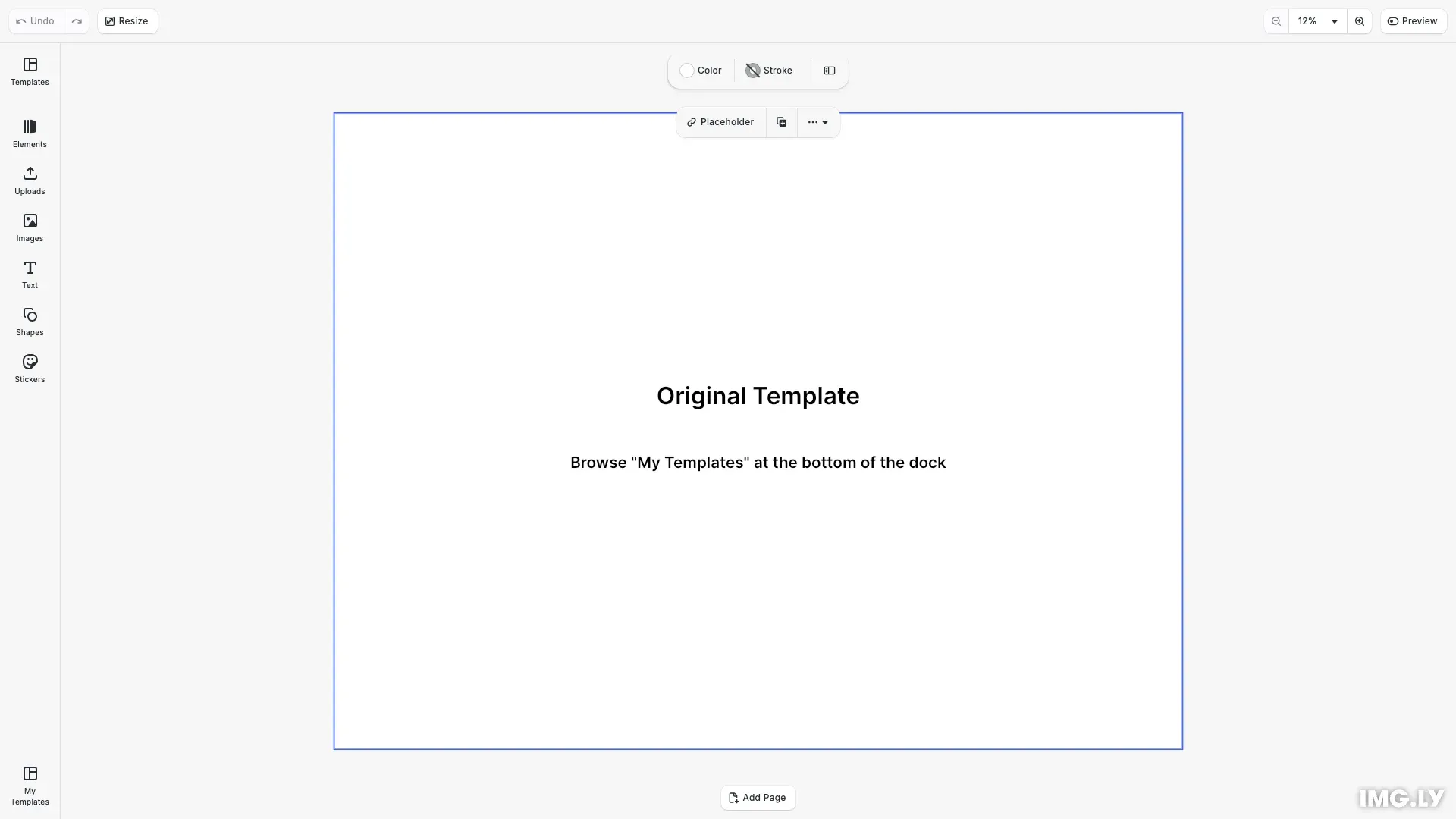Enter Preview mode

(1414, 20)
